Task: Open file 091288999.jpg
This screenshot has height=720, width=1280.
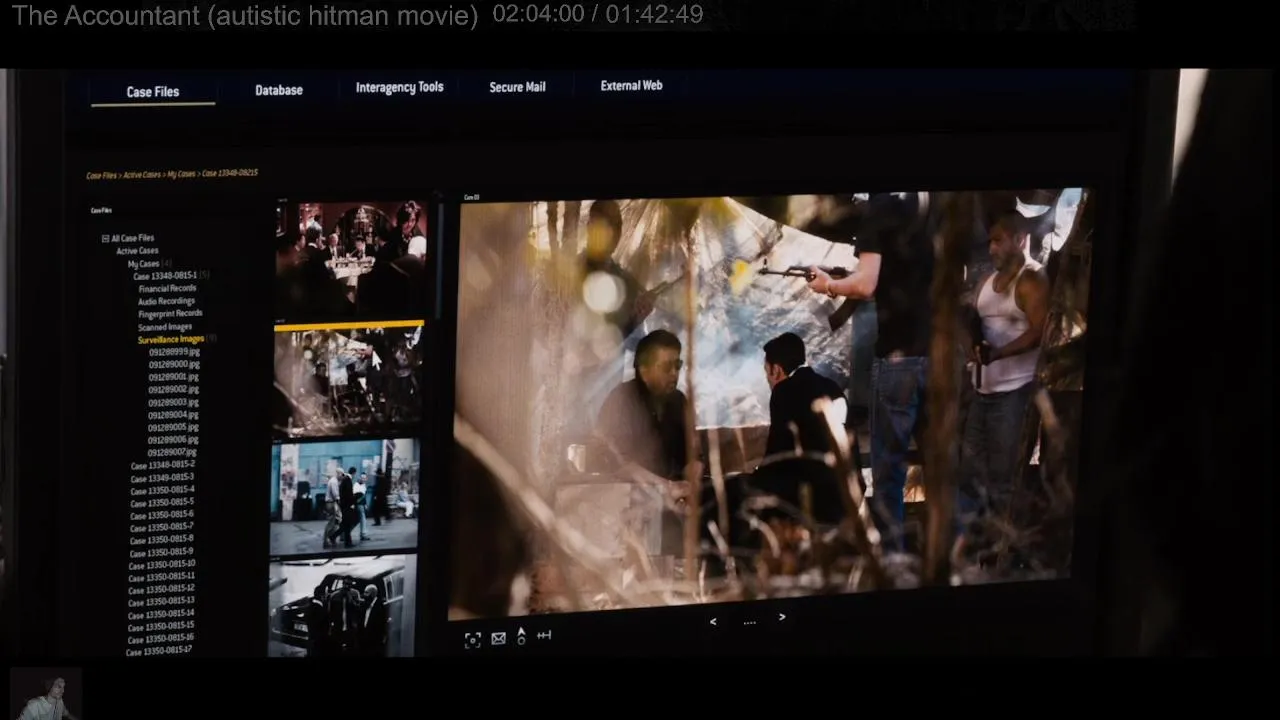Action: click(174, 352)
